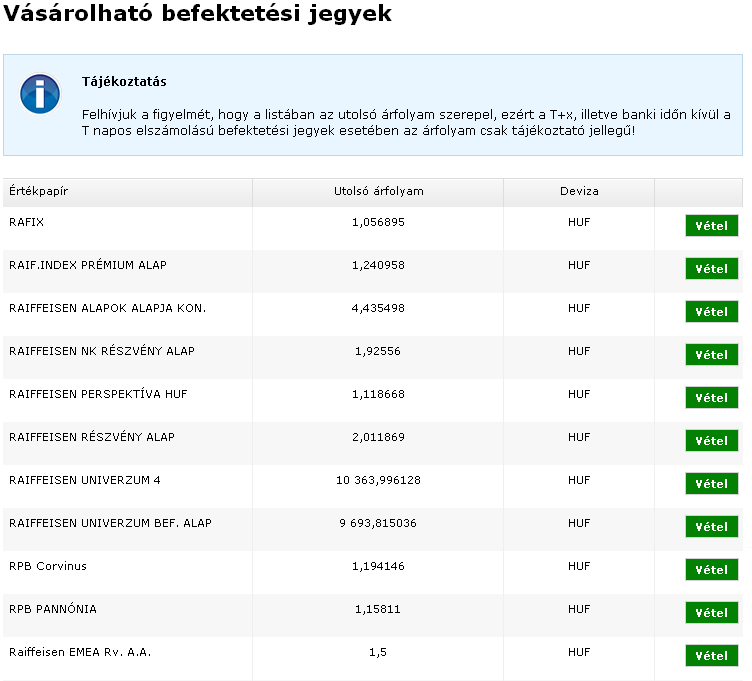Select the RAFIX security name
This screenshot has height=681, width=752.
[x=26, y=222]
